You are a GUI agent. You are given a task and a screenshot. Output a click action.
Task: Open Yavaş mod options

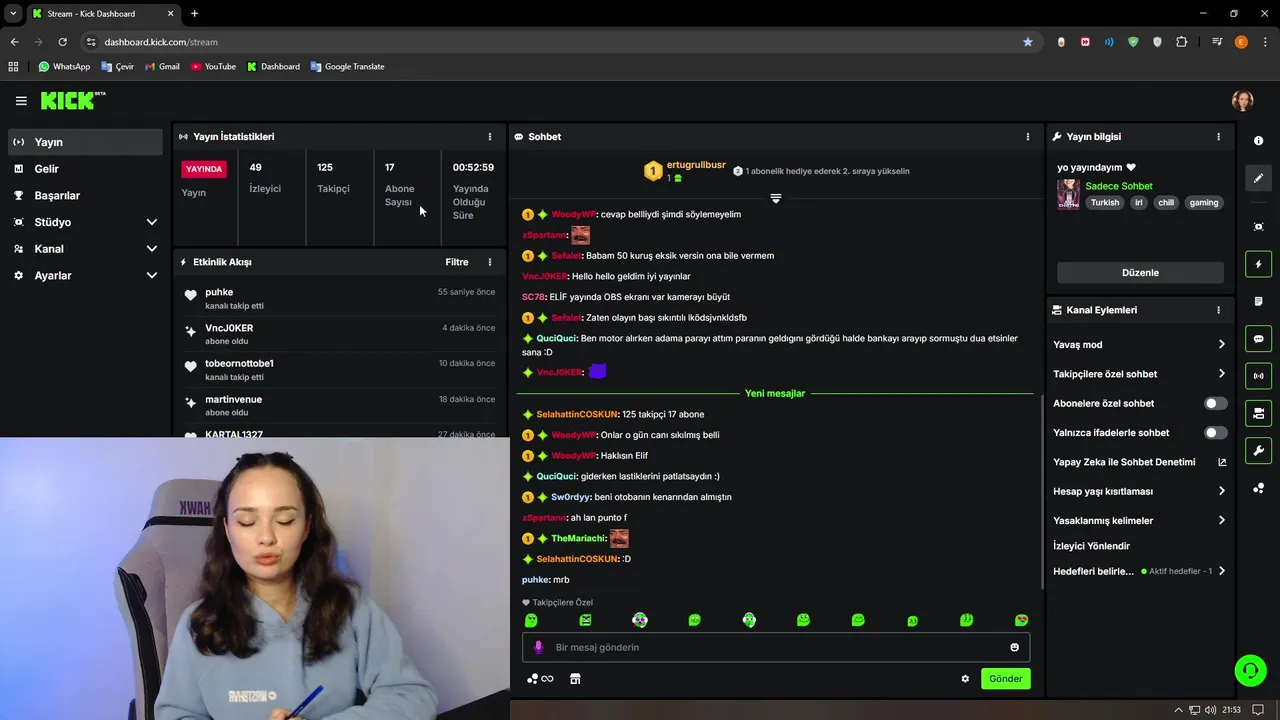1139,345
